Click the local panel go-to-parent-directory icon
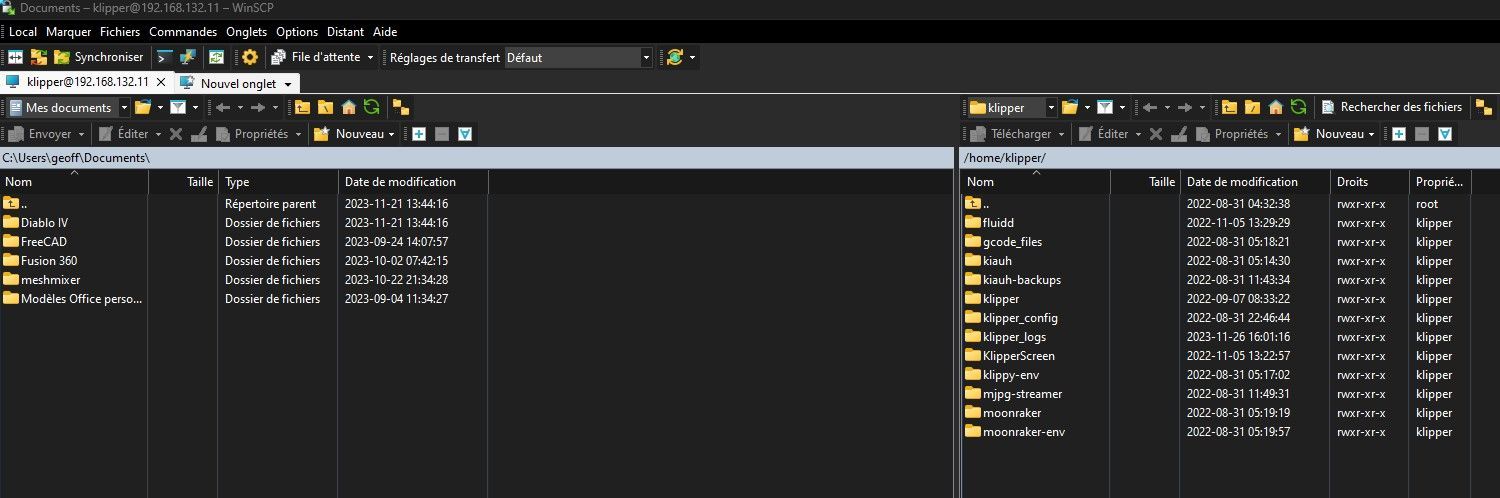Screen dimensions: 1500x498 tap(302, 107)
